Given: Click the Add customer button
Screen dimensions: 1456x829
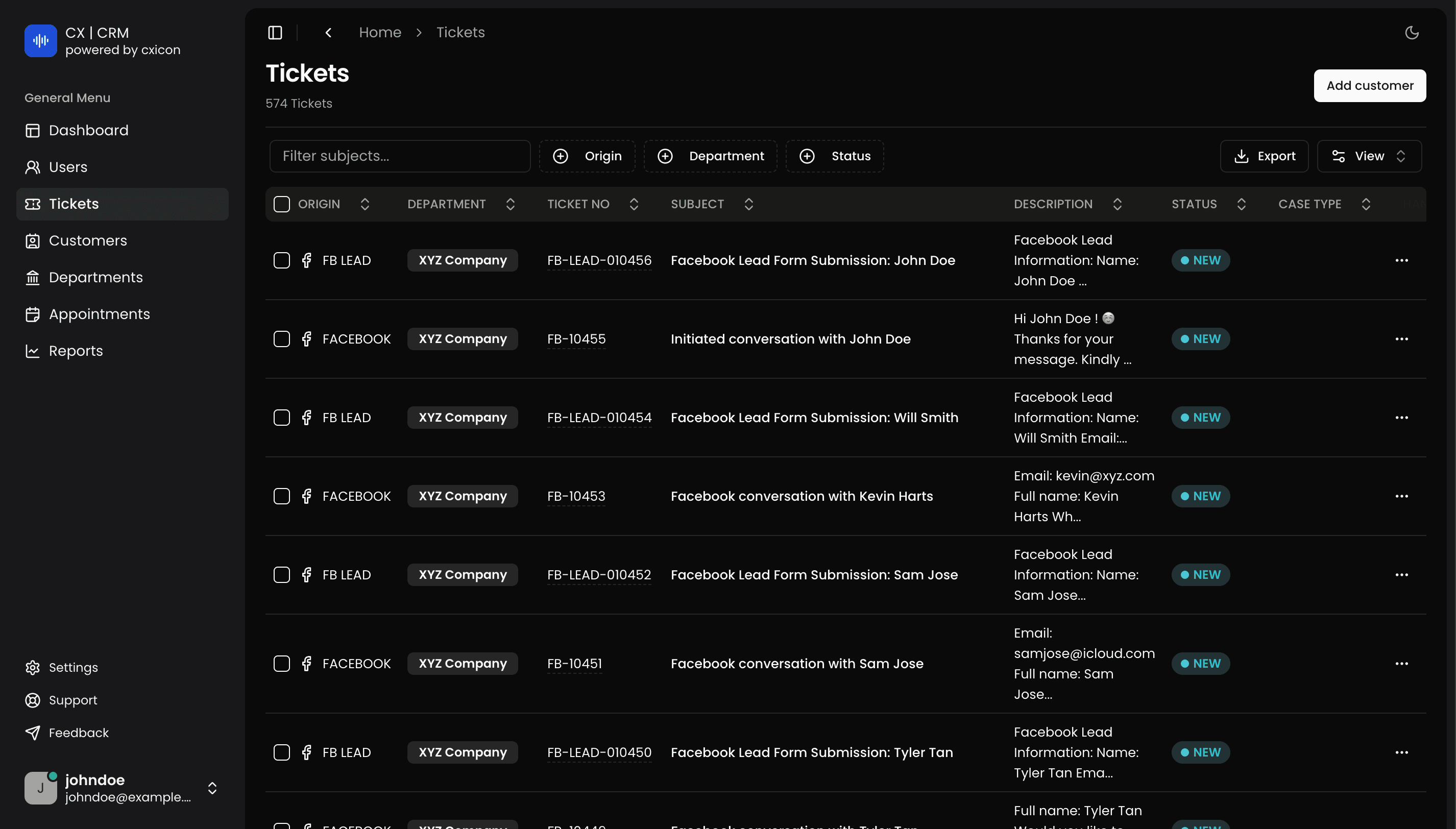Looking at the screenshot, I should pos(1369,85).
